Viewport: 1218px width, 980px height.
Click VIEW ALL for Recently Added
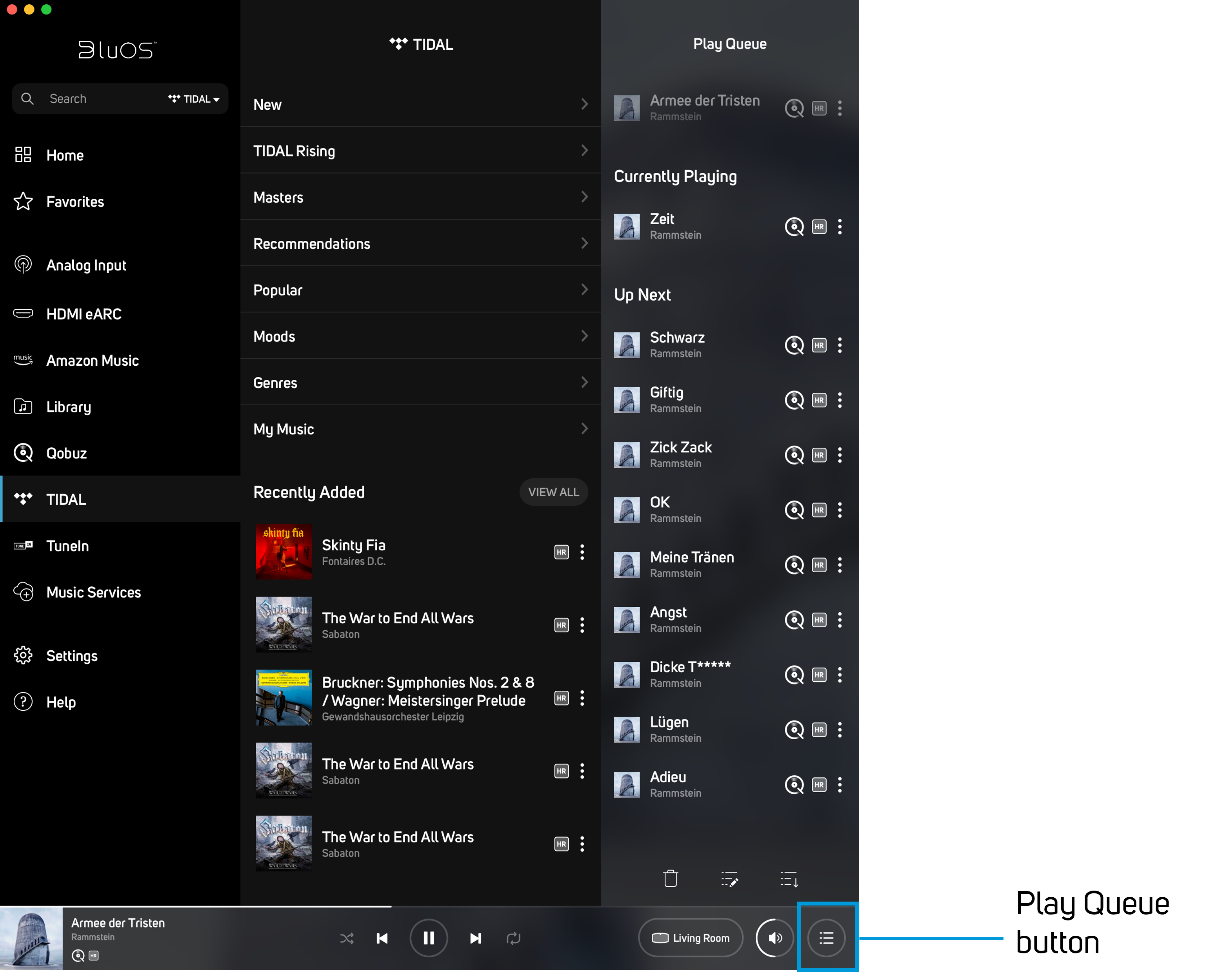coord(553,492)
